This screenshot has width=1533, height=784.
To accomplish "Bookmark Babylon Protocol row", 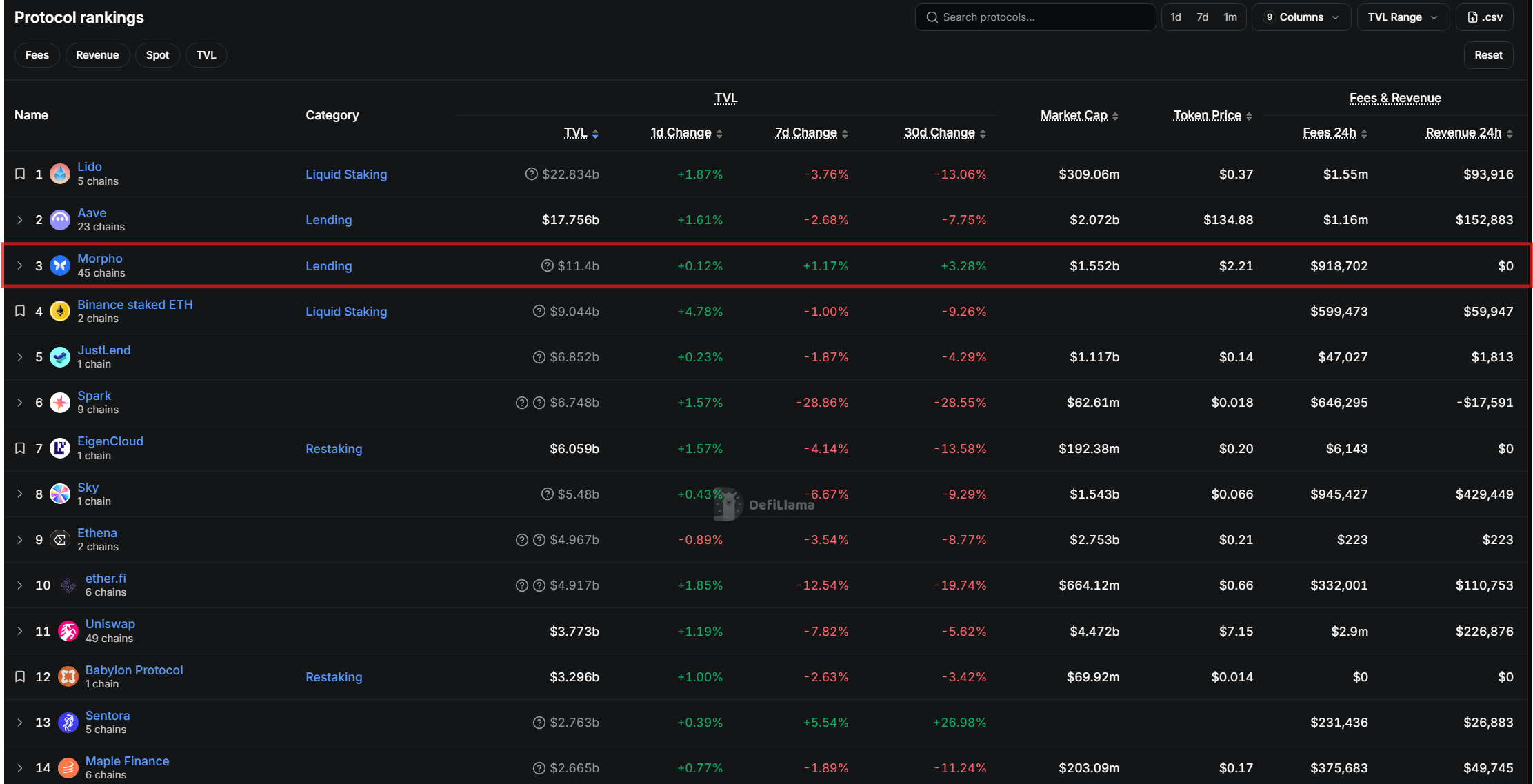I will click(20, 676).
